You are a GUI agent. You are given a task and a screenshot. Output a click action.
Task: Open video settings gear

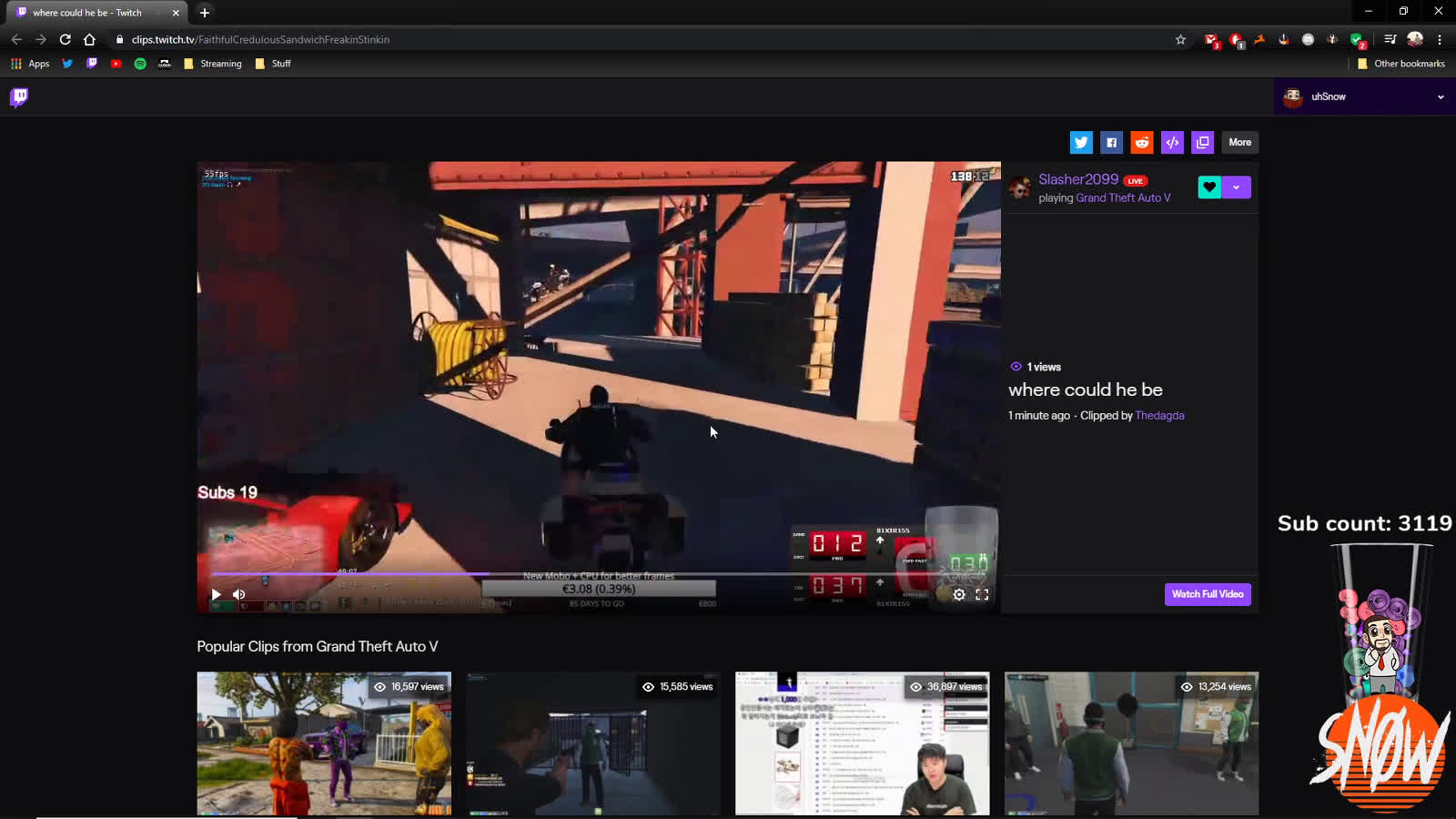[959, 594]
